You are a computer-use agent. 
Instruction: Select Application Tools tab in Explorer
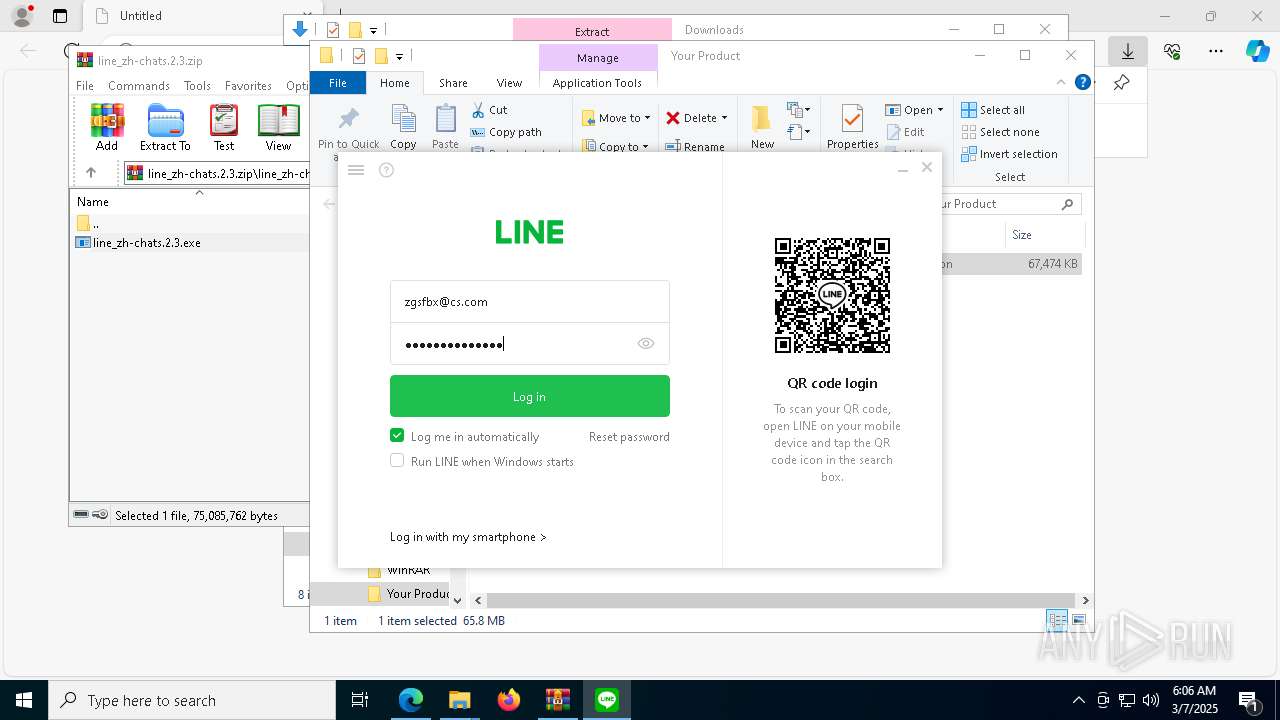[597, 83]
